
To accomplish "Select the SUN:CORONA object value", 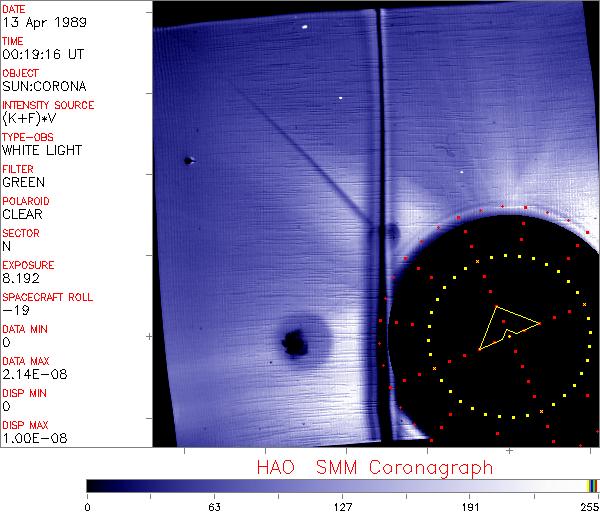I will [x=44, y=86].
